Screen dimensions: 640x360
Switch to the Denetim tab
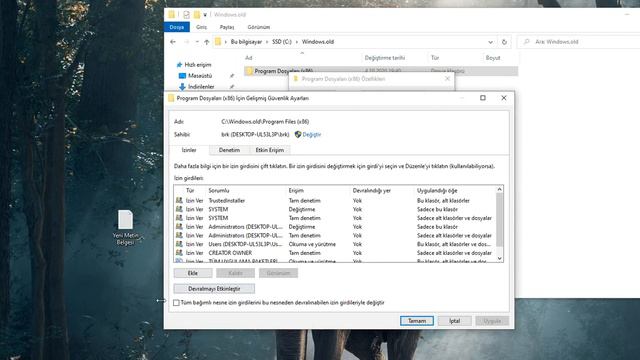pos(229,150)
